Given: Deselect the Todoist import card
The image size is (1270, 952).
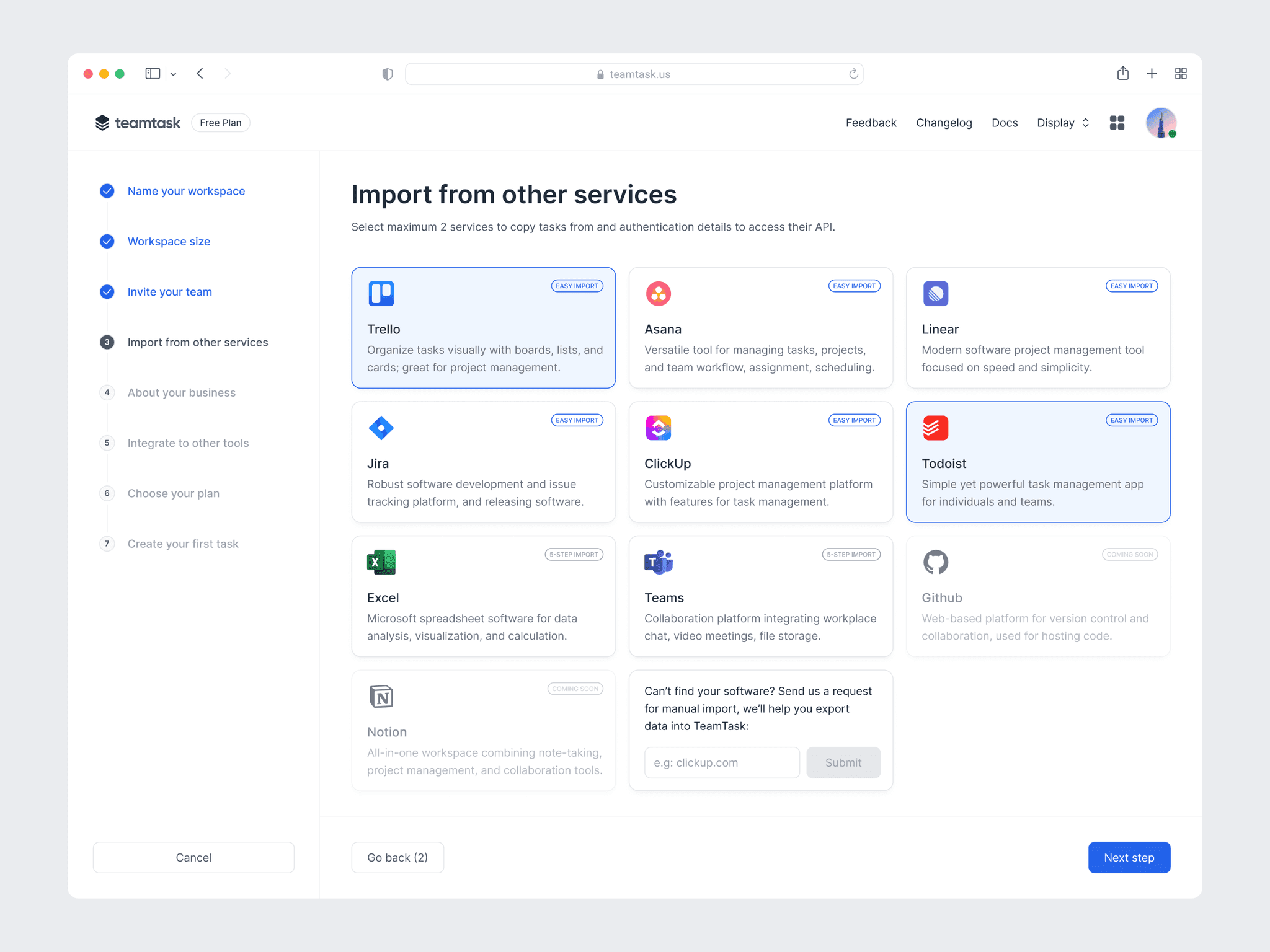Looking at the screenshot, I should 1037,462.
